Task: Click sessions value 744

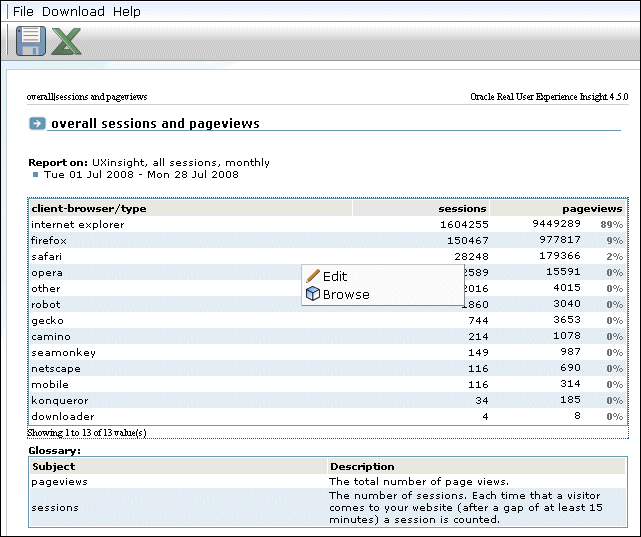Action: coord(478,320)
